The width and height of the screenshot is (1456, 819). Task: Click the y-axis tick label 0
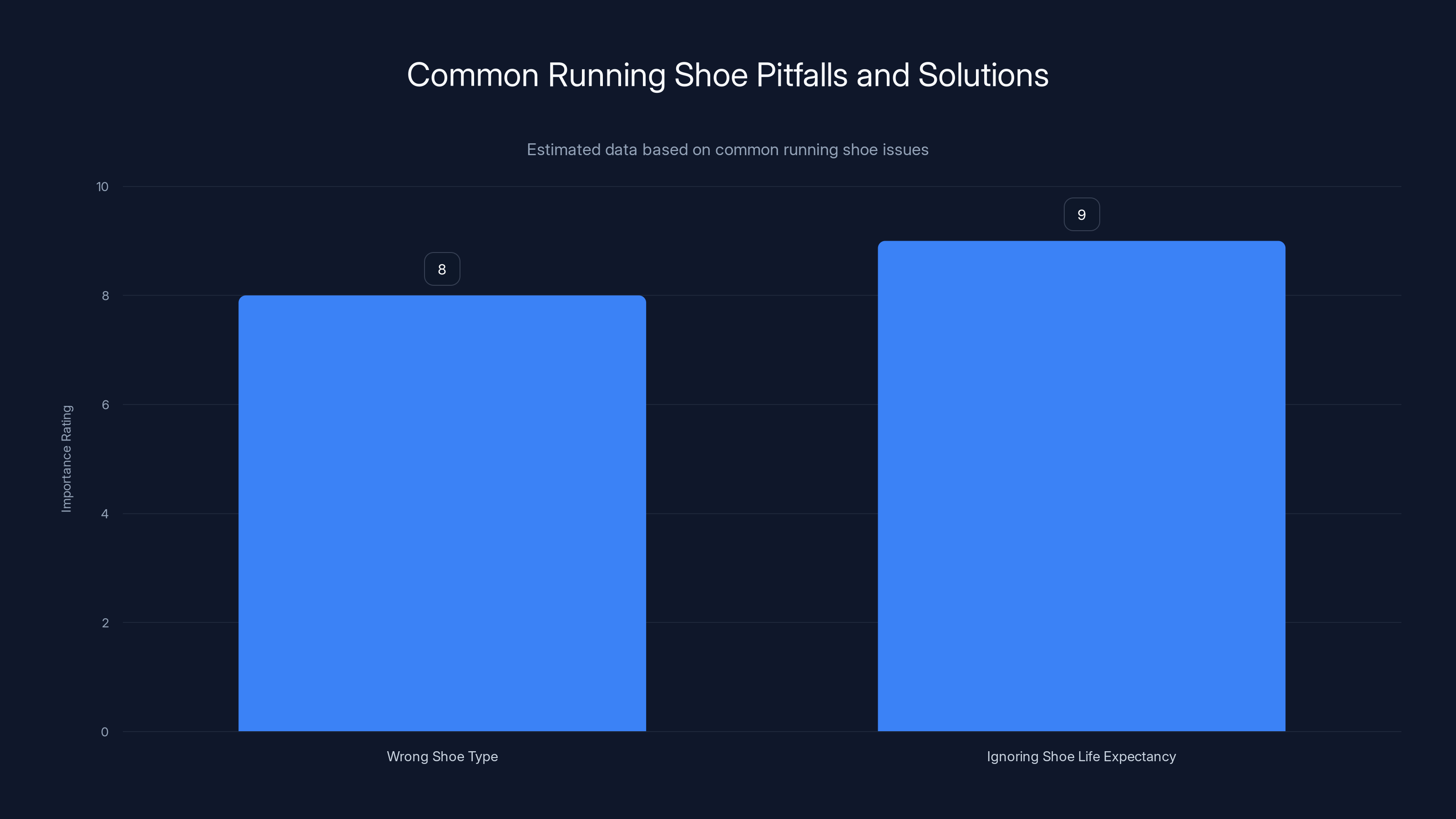(105, 732)
